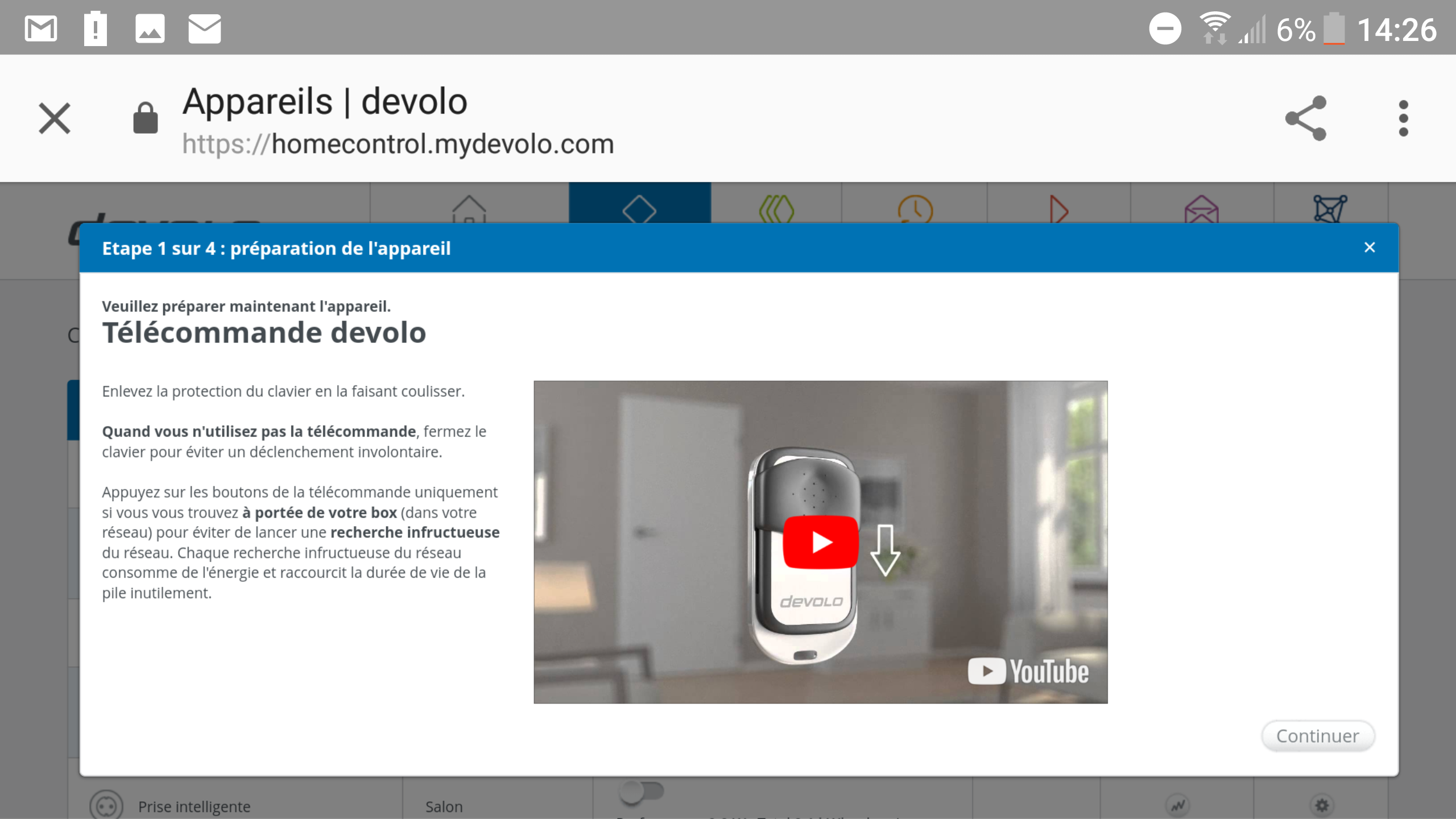Viewport: 1456px width, 819px height.
Task: Tap the 6% battery indicator
Action: 1310,30
